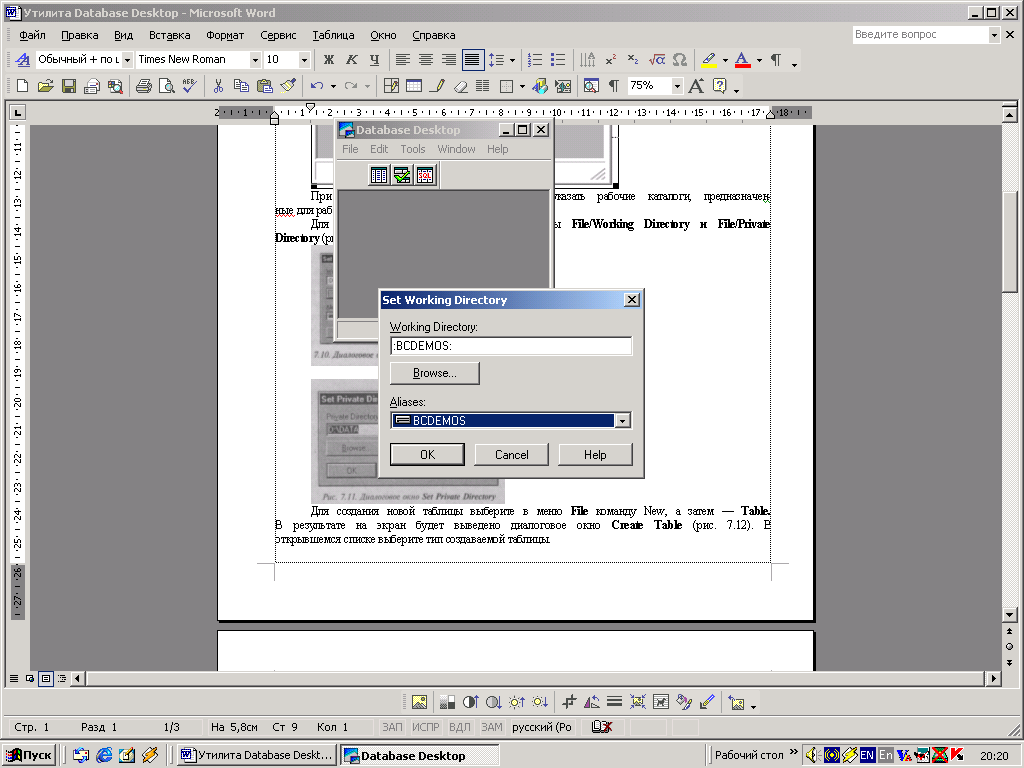
Task: Cut the selection with the scissors icon
Action: point(218,86)
